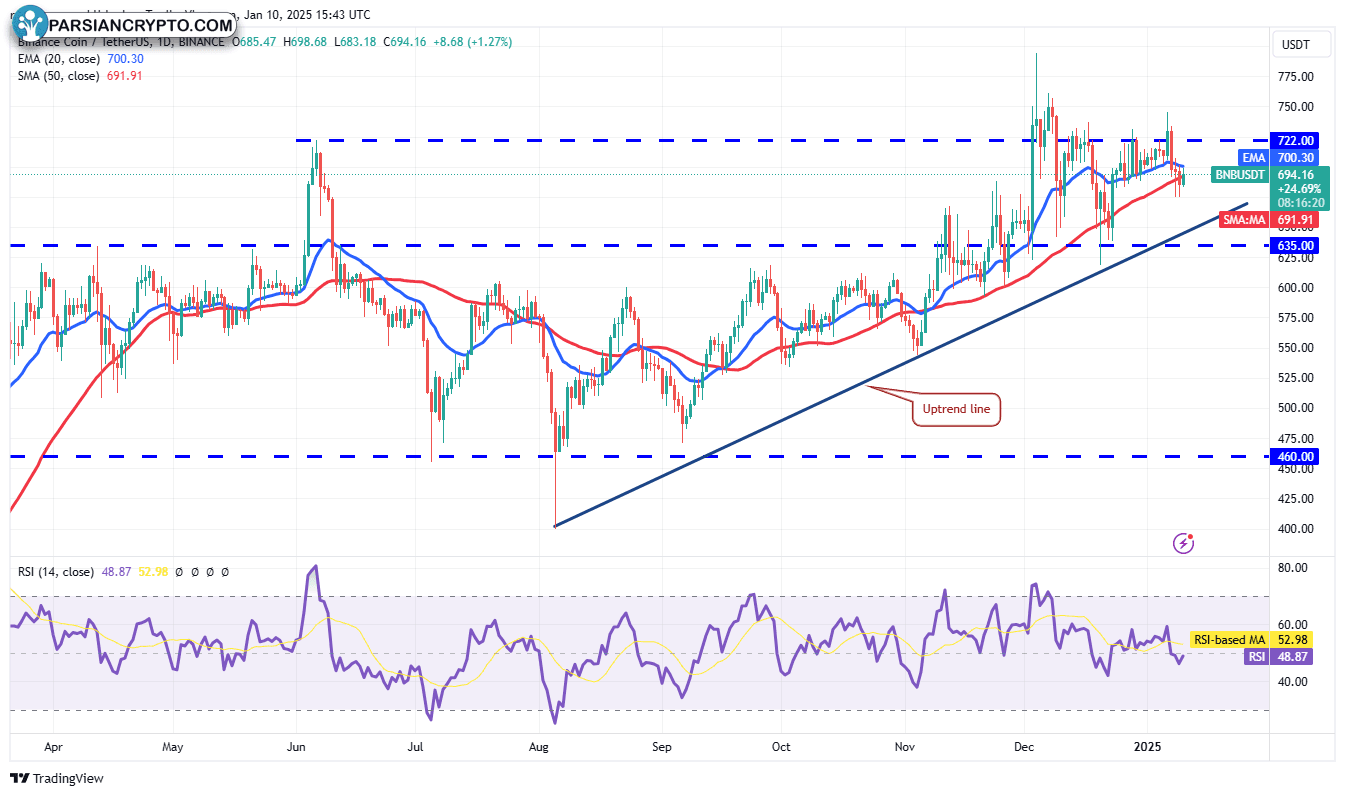Click the SMA axis value 691.91 tag
The height and width of the screenshot is (796, 1345).
[1294, 219]
